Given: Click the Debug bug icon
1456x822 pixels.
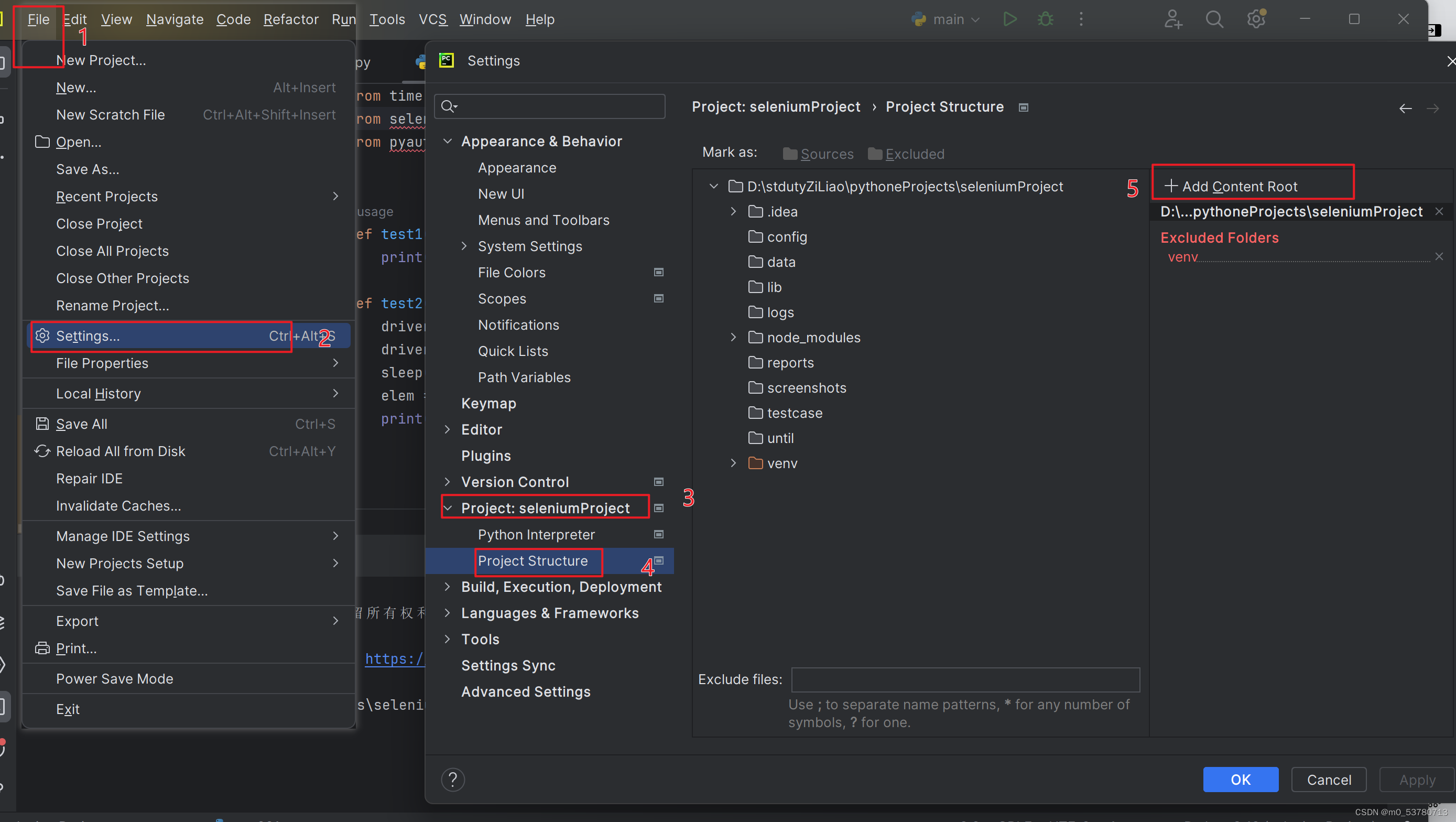Looking at the screenshot, I should 1045,19.
